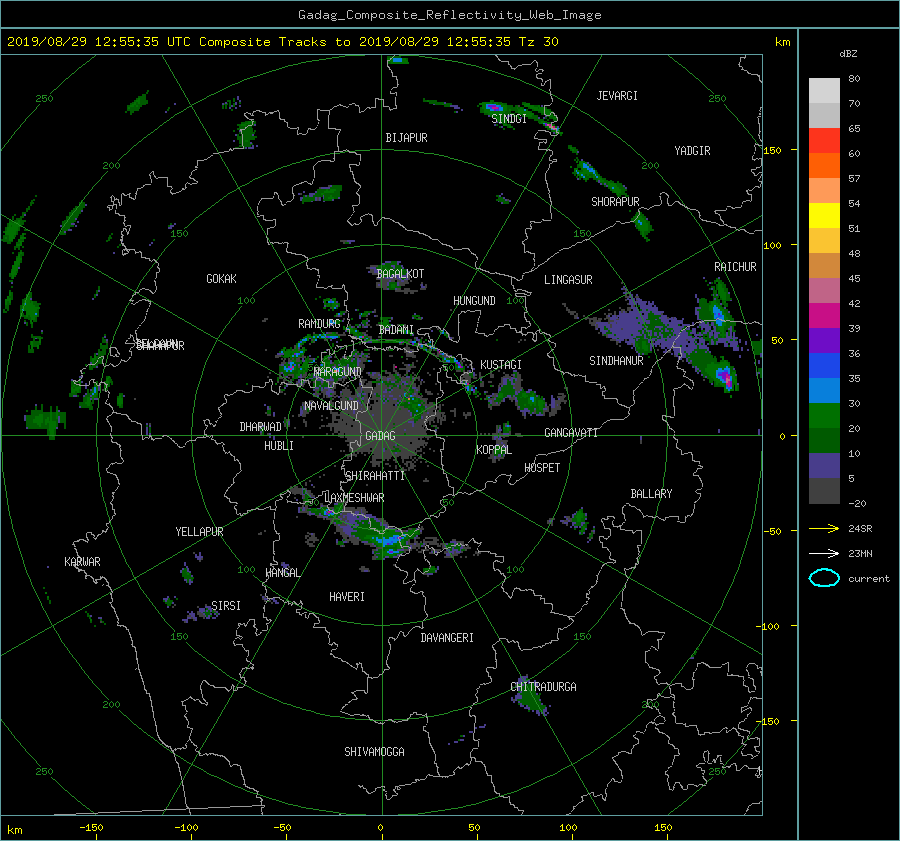Click the SINDGI label on the map

[509, 119]
